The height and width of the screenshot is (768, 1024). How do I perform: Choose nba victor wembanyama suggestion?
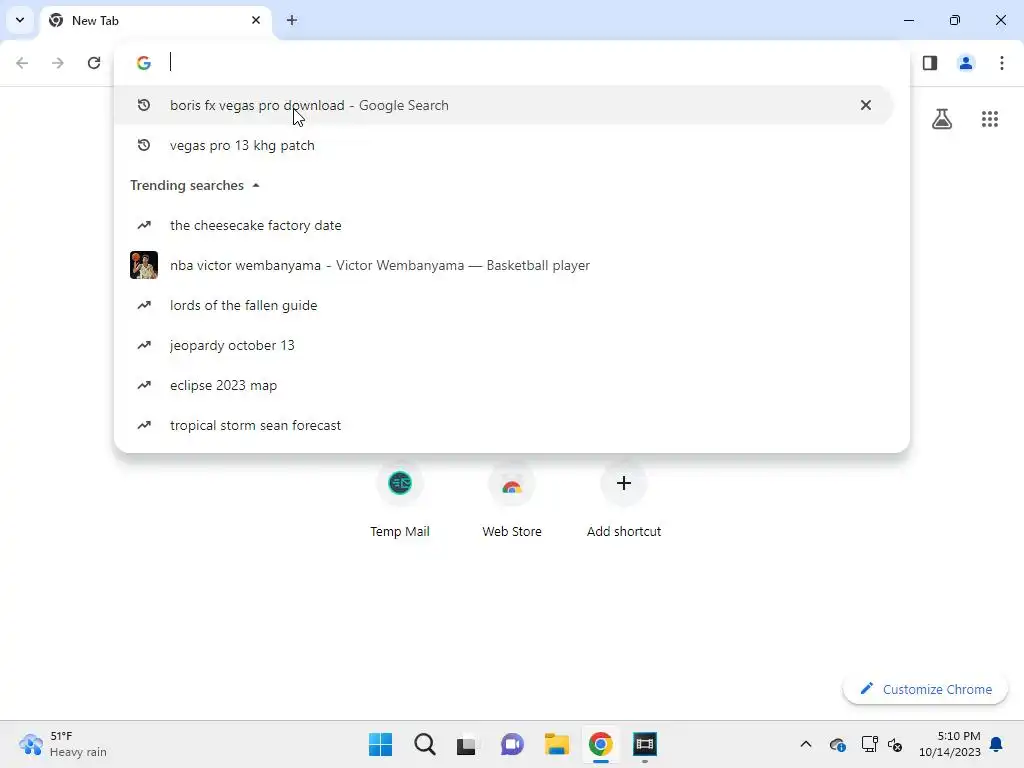coord(503,265)
